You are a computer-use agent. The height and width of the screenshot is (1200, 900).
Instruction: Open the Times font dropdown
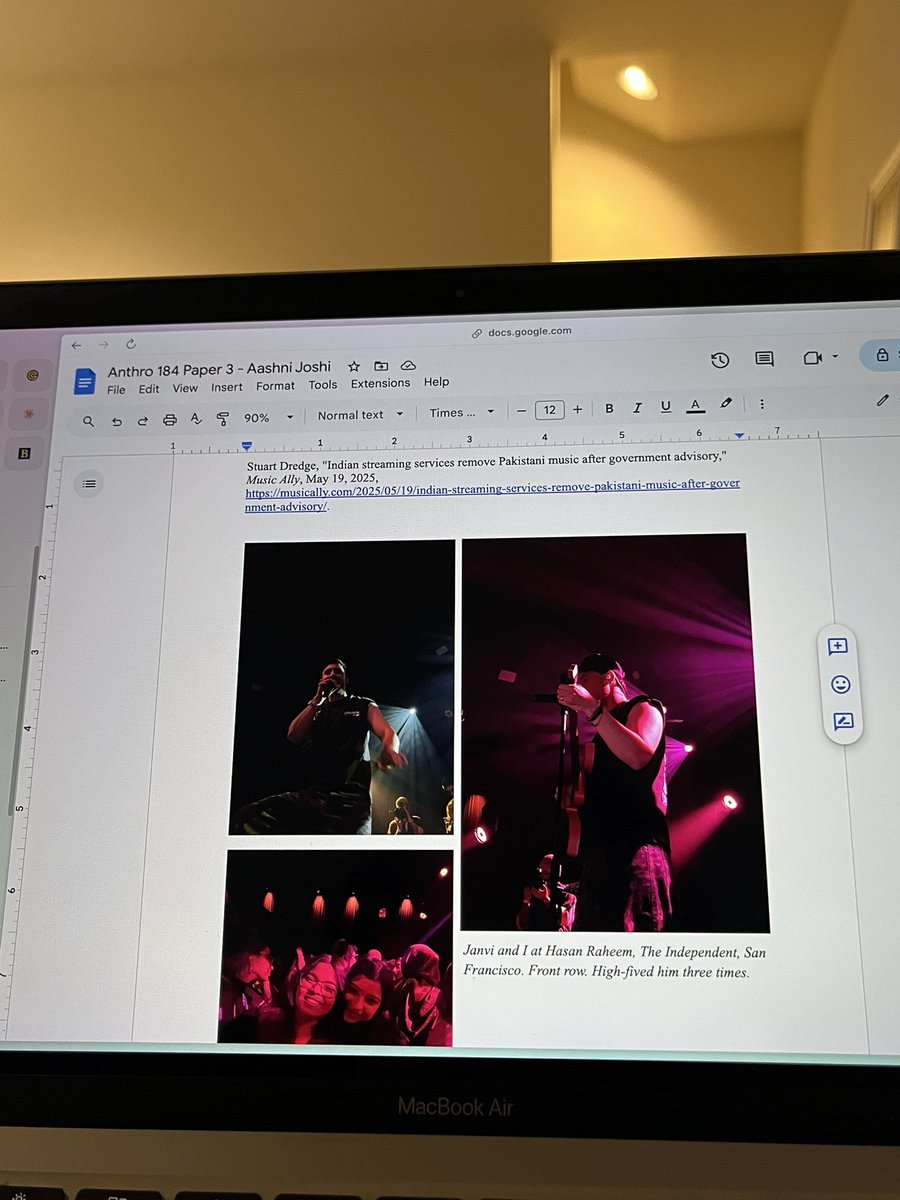click(x=462, y=412)
